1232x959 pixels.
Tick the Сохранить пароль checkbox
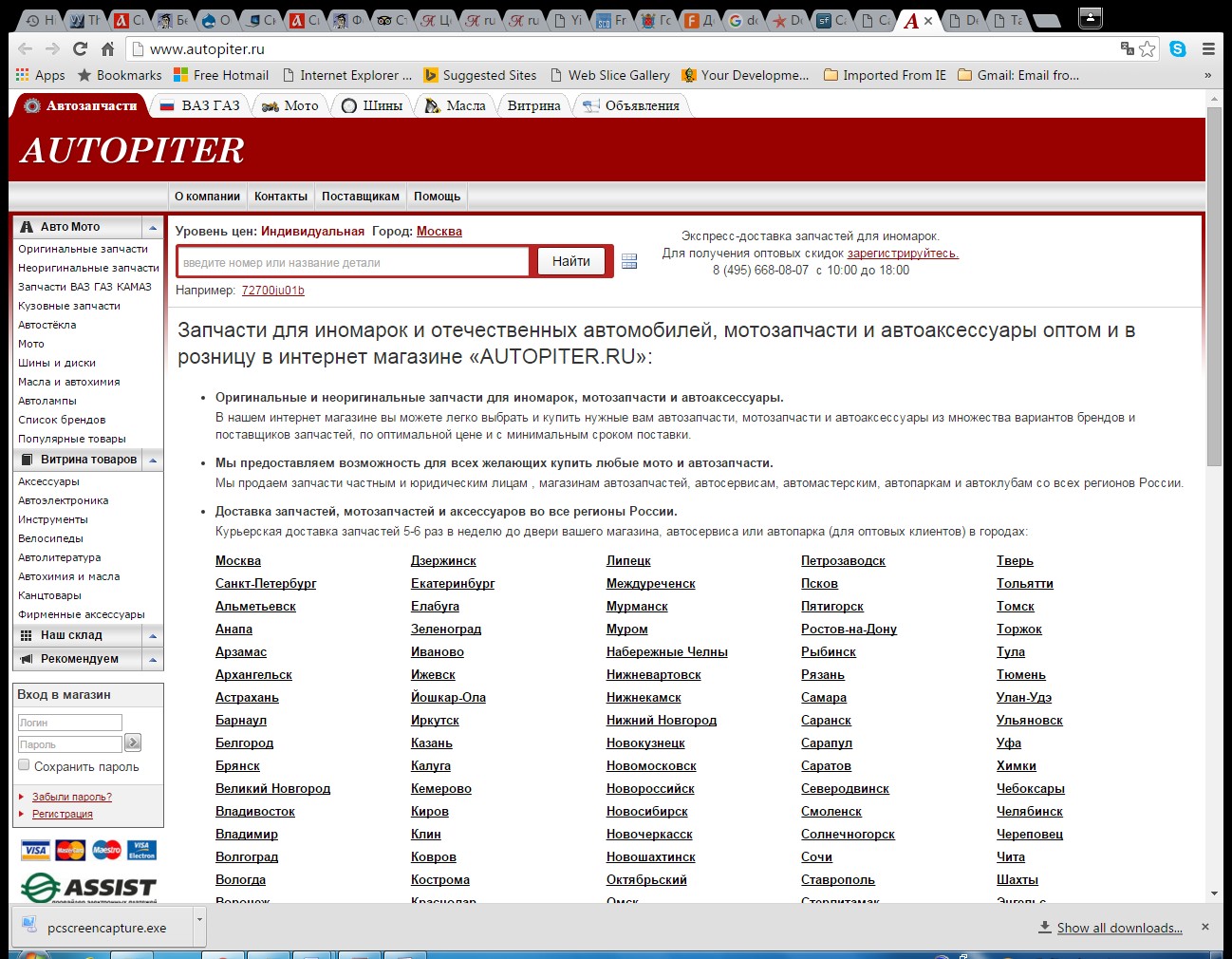click(x=25, y=765)
